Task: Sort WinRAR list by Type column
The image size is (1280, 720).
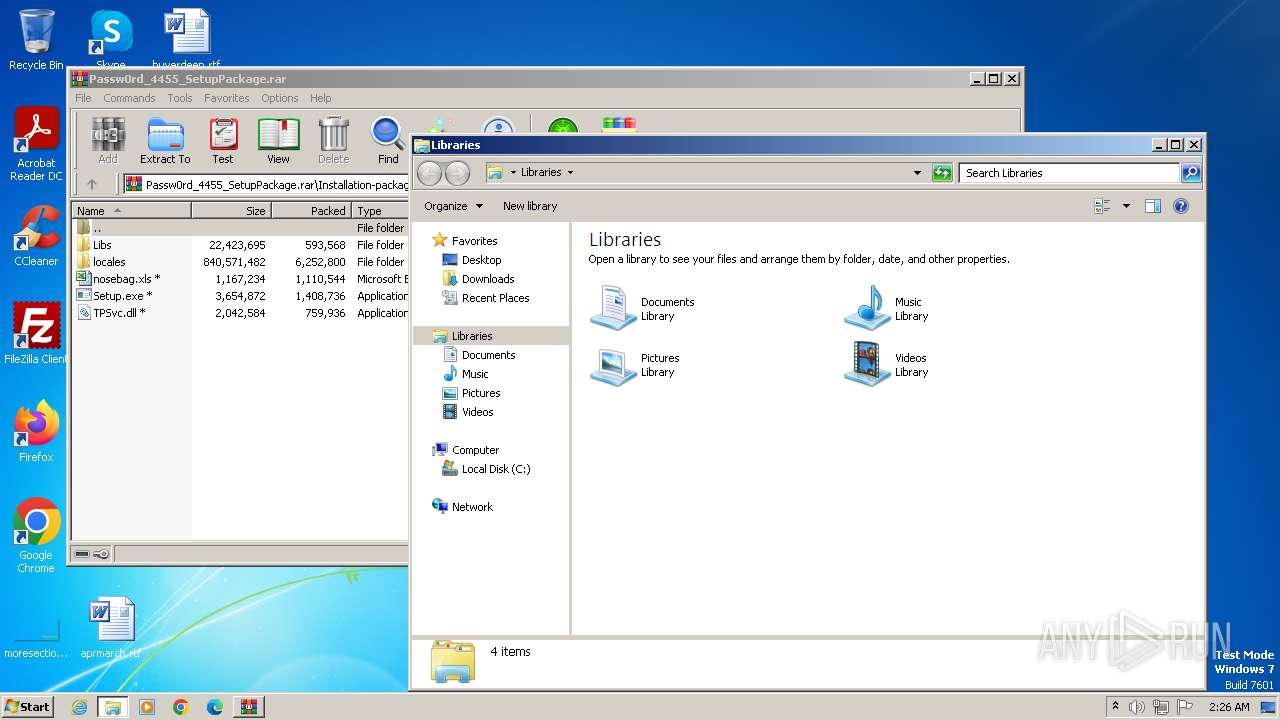Action: [x=380, y=211]
